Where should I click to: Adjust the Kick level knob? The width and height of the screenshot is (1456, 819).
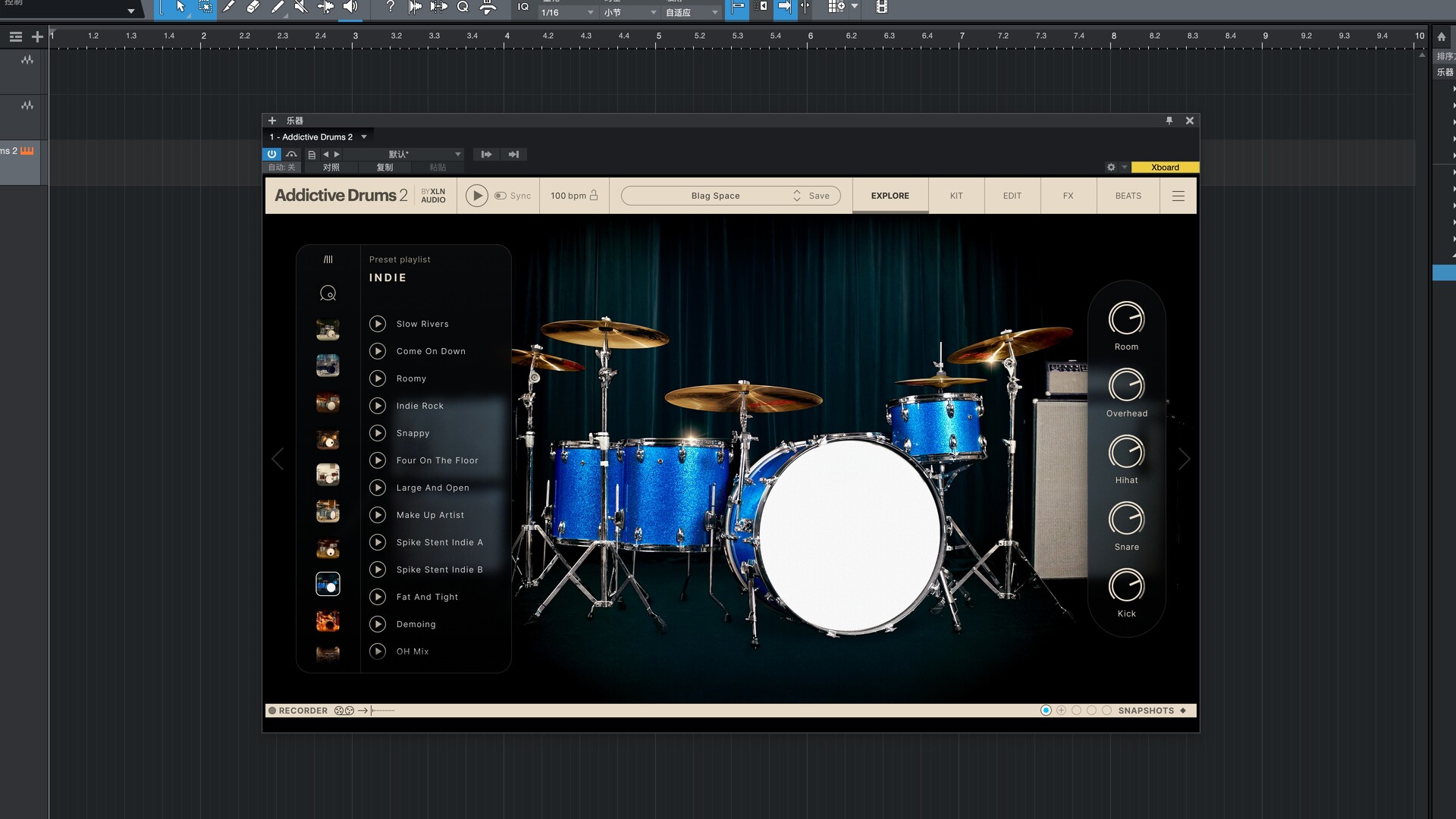point(1126,585)
